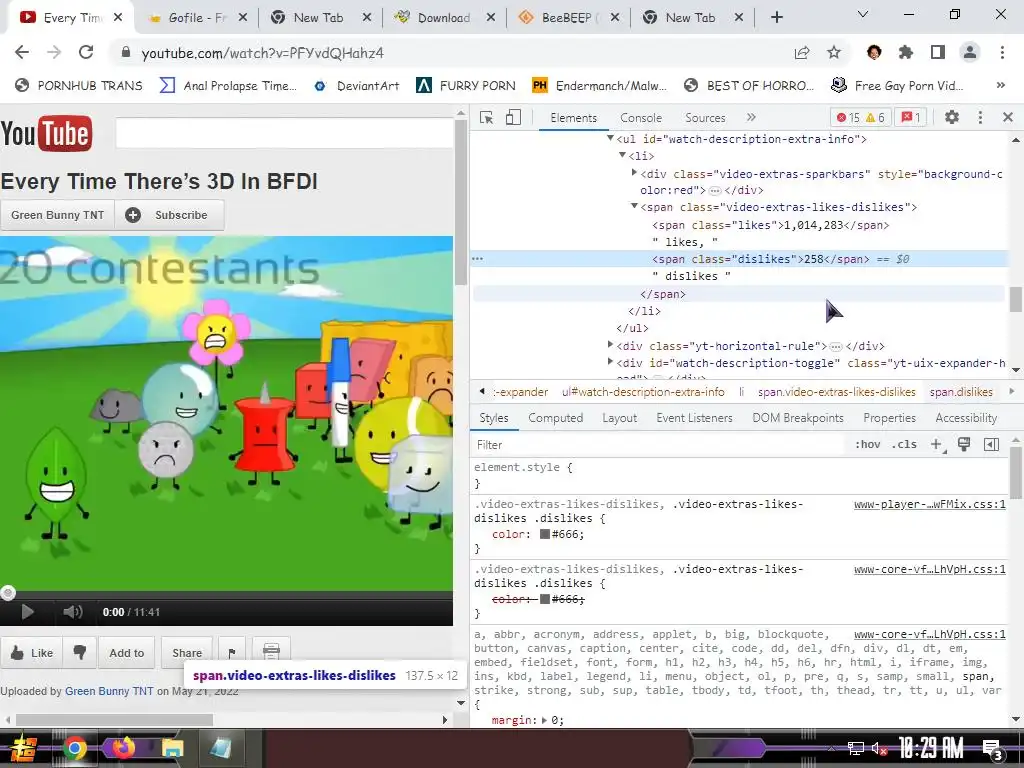Like the video
The height and width of the screenshot is (768, 1024).
tap(31, 652)
